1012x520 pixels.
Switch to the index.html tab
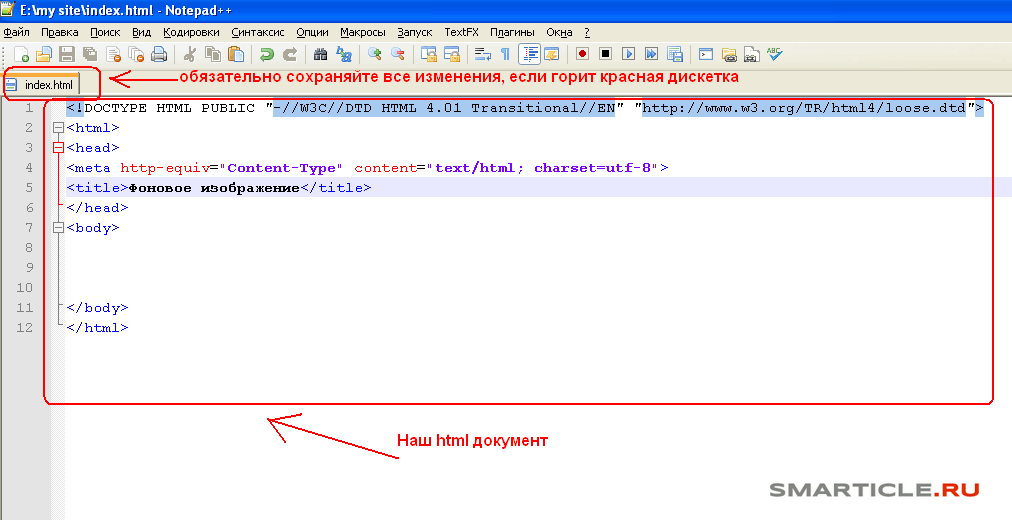(48, 86)
